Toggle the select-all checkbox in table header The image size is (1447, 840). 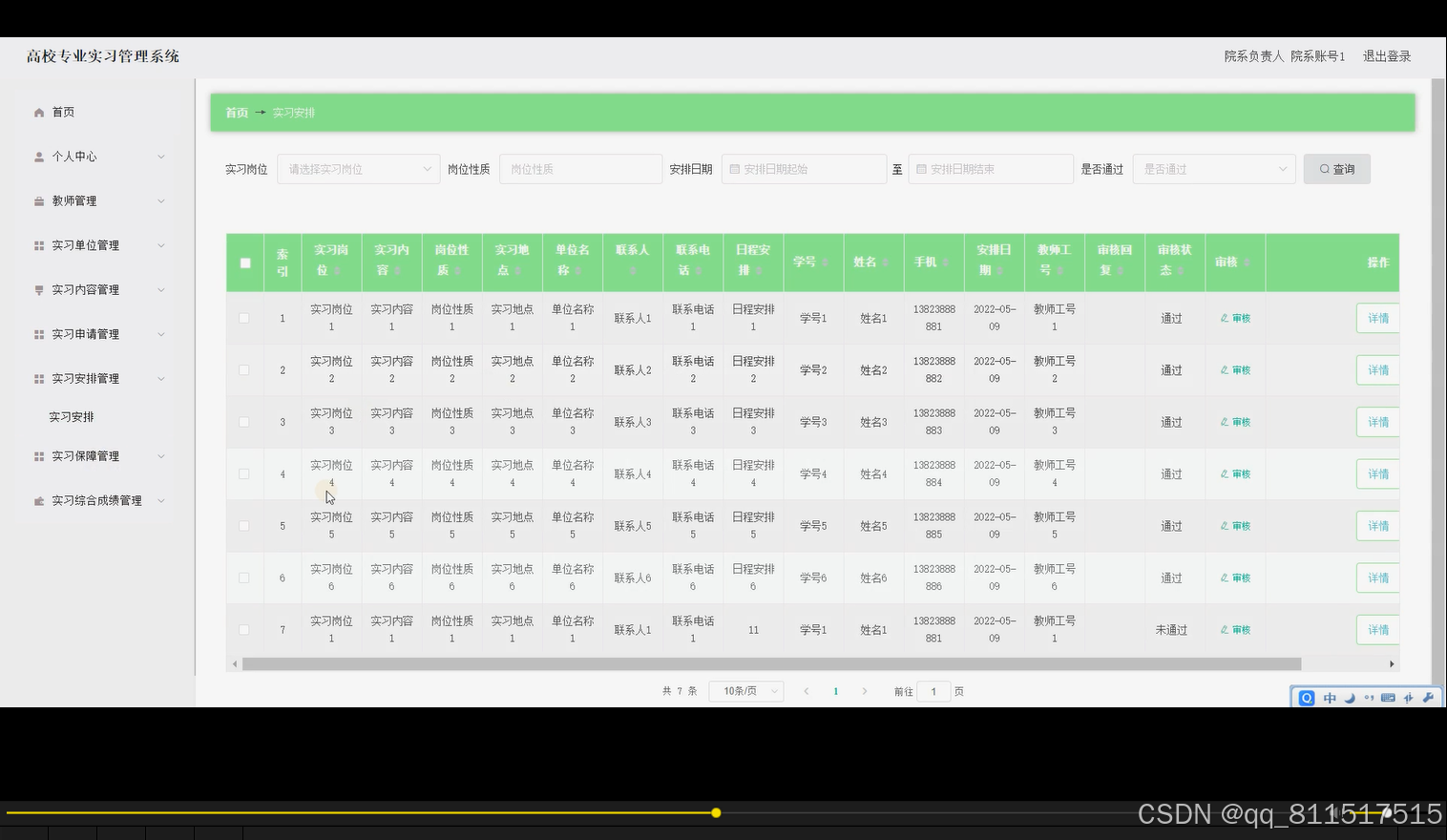[x=245, y=262]
